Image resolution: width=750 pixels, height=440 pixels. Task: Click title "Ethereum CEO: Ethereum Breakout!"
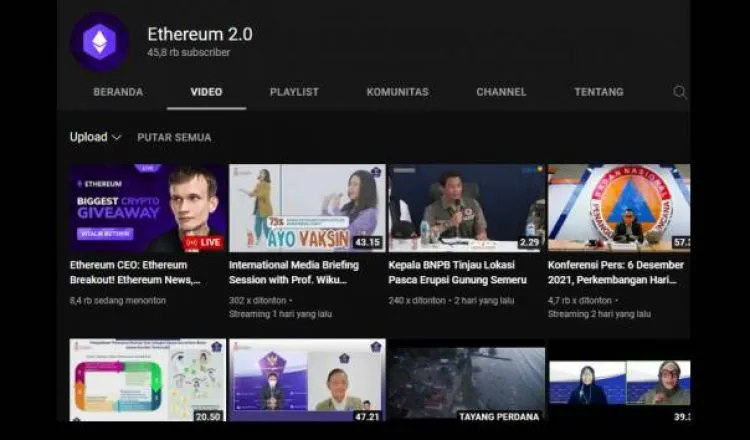(135, 272)
